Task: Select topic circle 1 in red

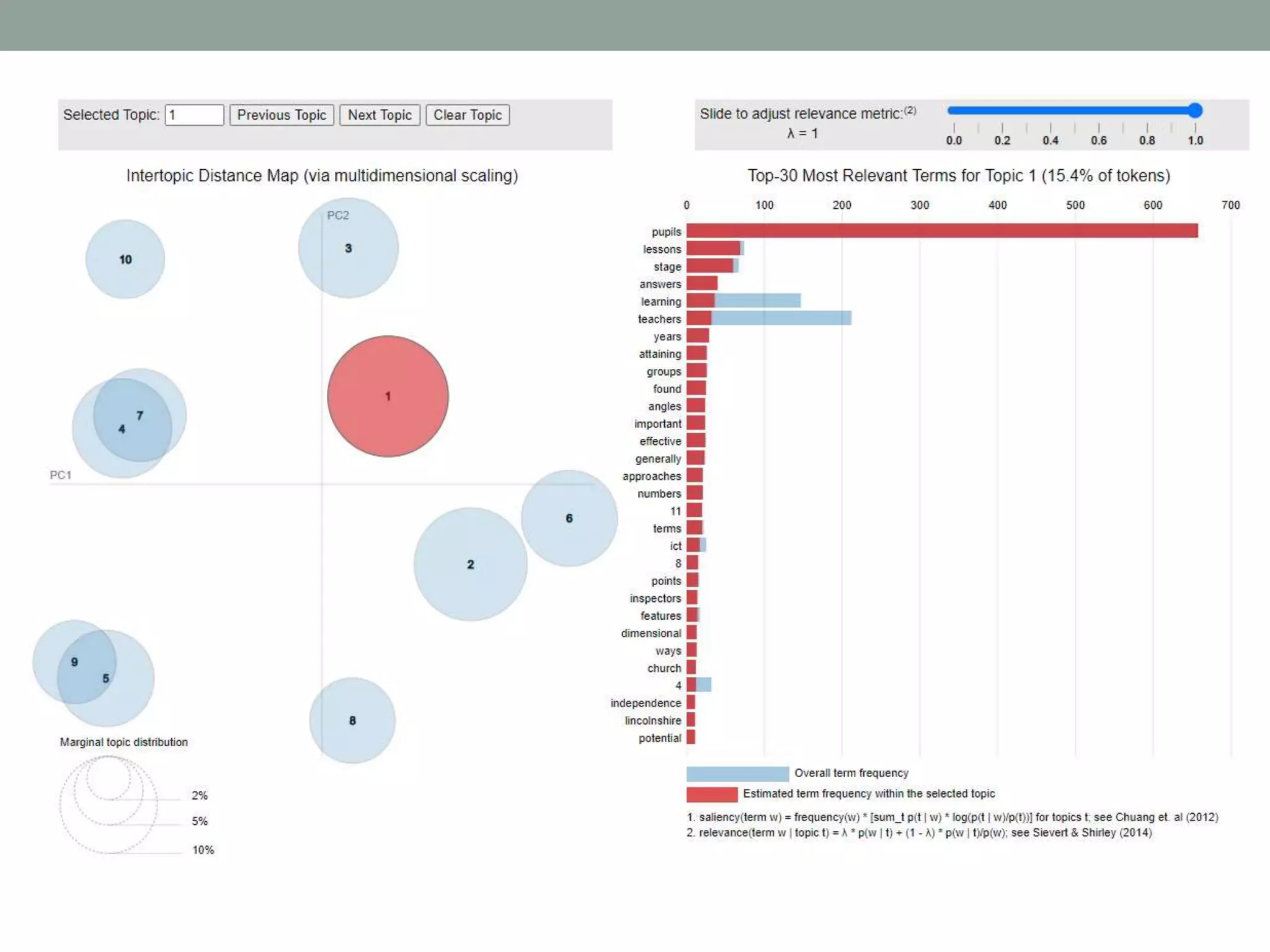Action: point(388,397)
